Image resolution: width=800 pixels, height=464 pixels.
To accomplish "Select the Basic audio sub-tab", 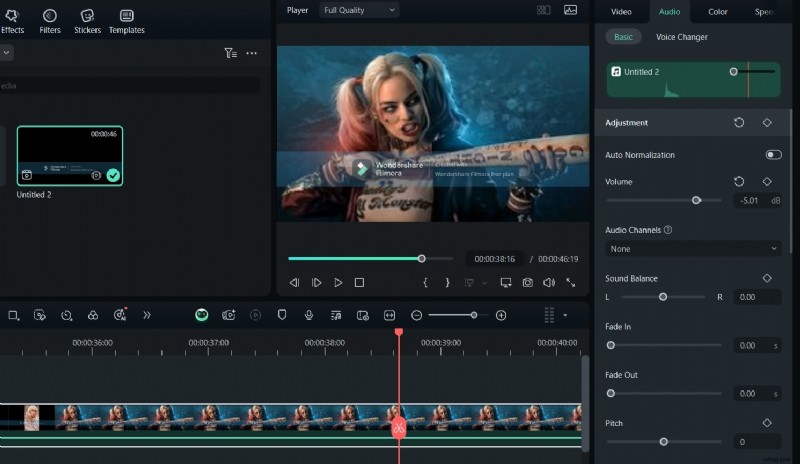I will point(623,37).
